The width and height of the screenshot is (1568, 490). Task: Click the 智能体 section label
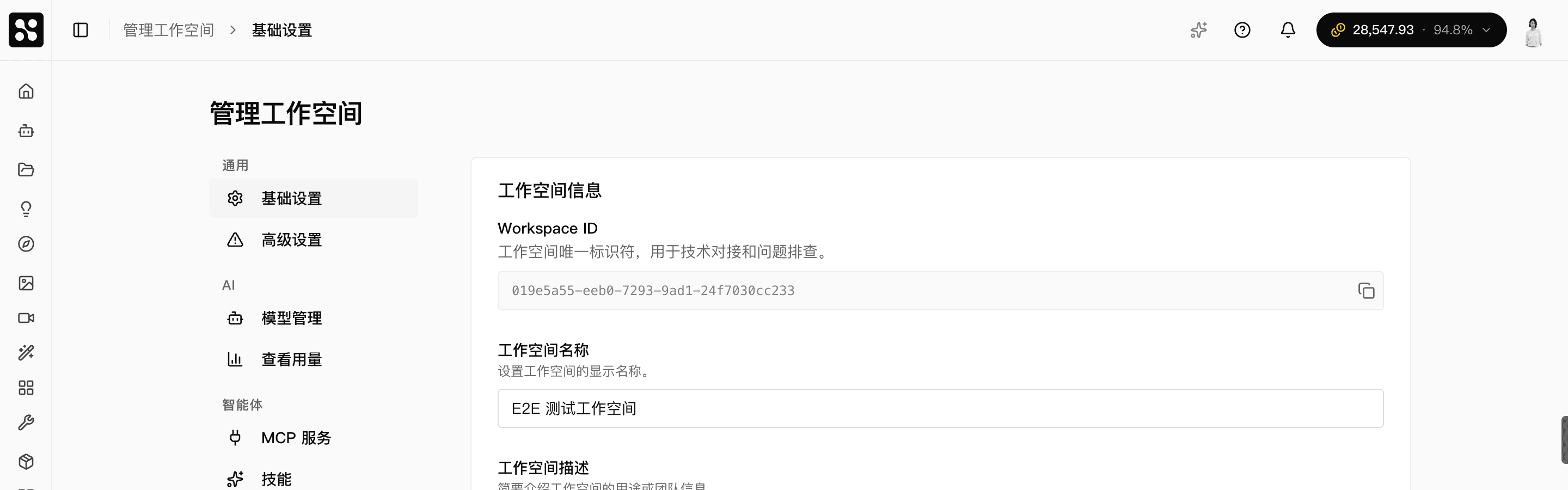242,405
